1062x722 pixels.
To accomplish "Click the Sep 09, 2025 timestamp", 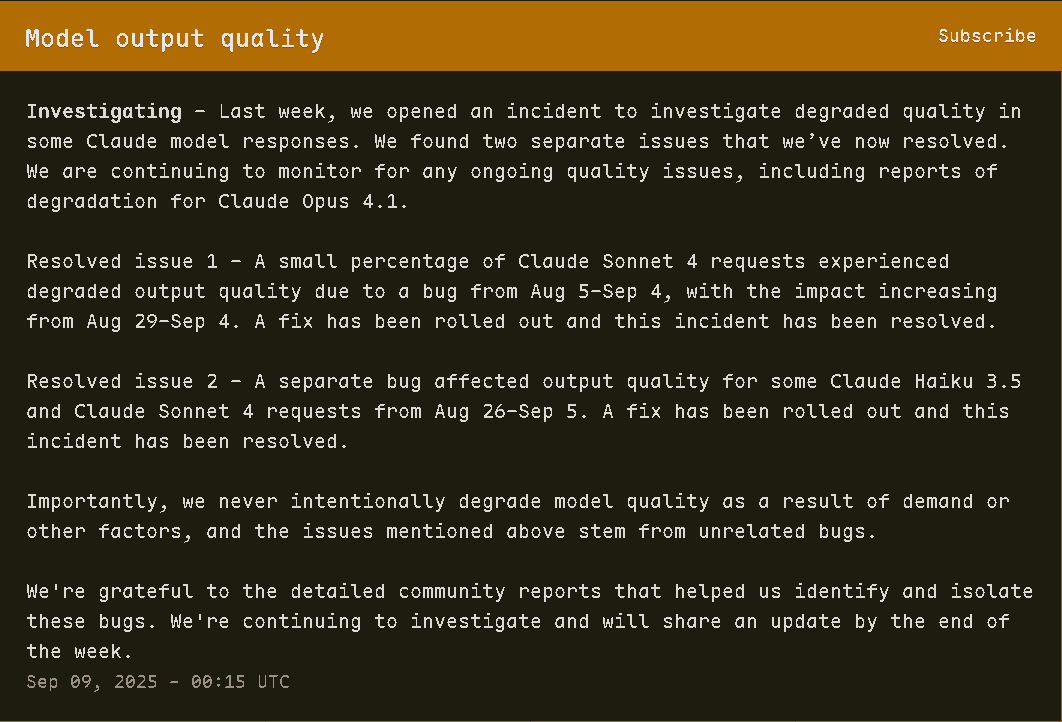I will coord(92,681).
